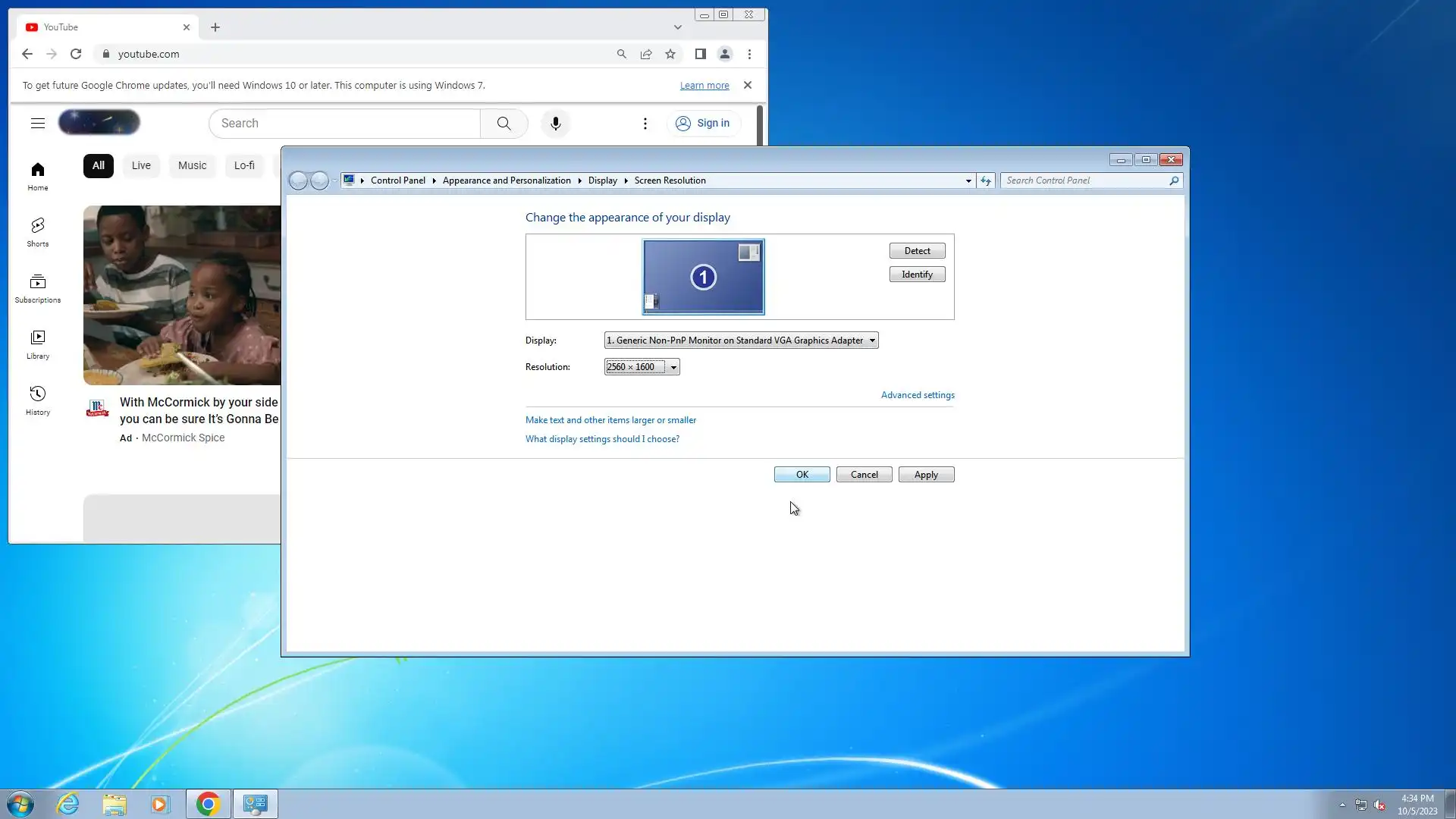Image resolution: width=1456 pixels, height=819 pixels.
Task: Expand Control Panel address history dropdown
Action: 968,180
